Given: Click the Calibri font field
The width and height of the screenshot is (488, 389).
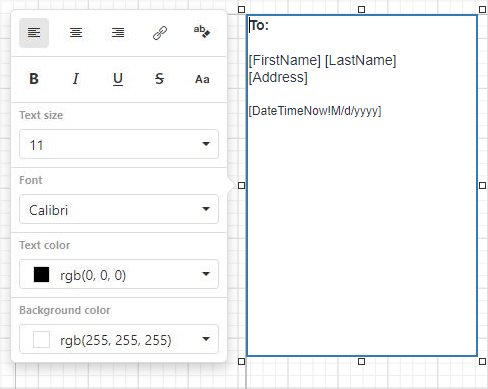Looking at the screenshot, I should (119, 209).
